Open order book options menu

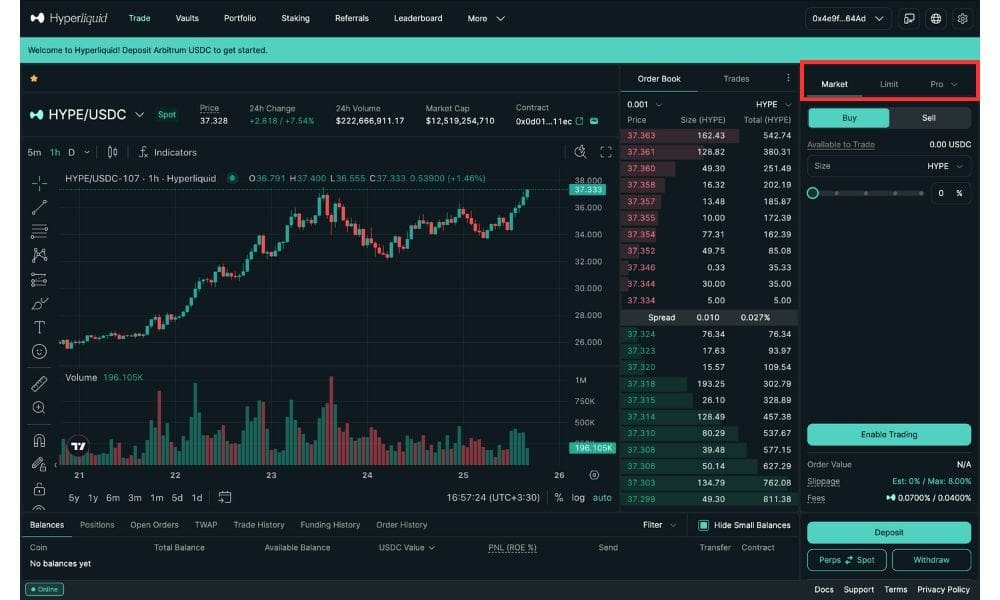click(788, 78)
